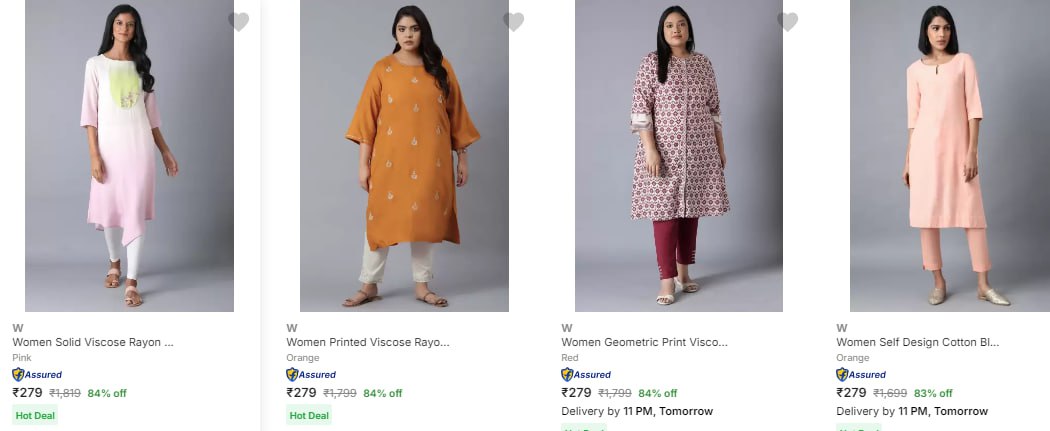Click ₹279 price of geometric print kurta
The height and width of the screenshot is (431, 1050).
click(x=576, y=393)
